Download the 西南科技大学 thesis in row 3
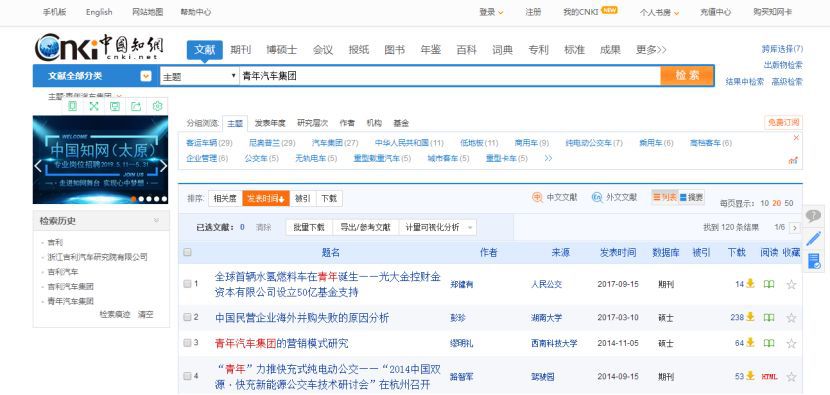 tap(750, 343)
